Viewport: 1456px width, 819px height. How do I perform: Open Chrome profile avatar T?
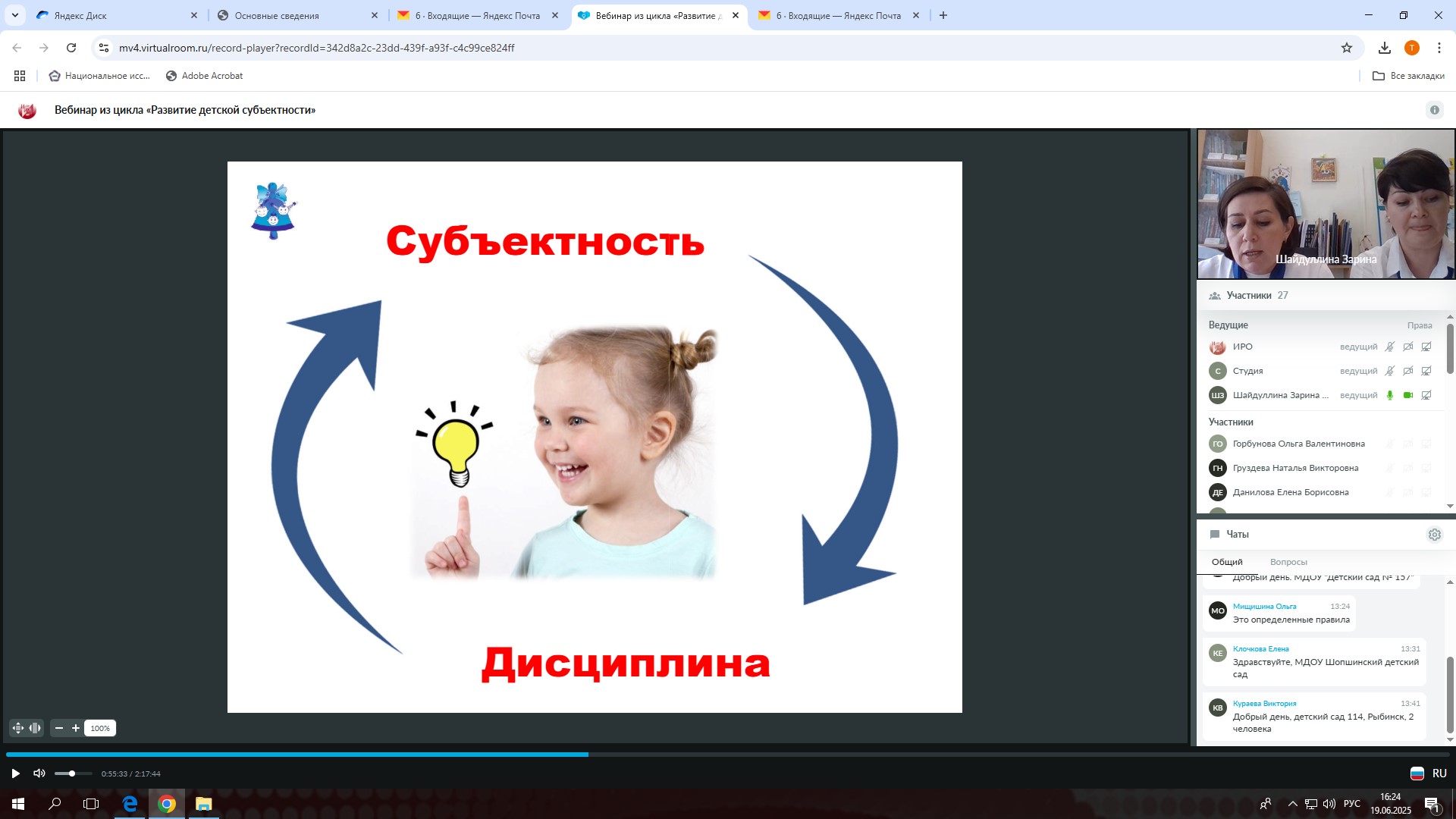[1411, 48]
